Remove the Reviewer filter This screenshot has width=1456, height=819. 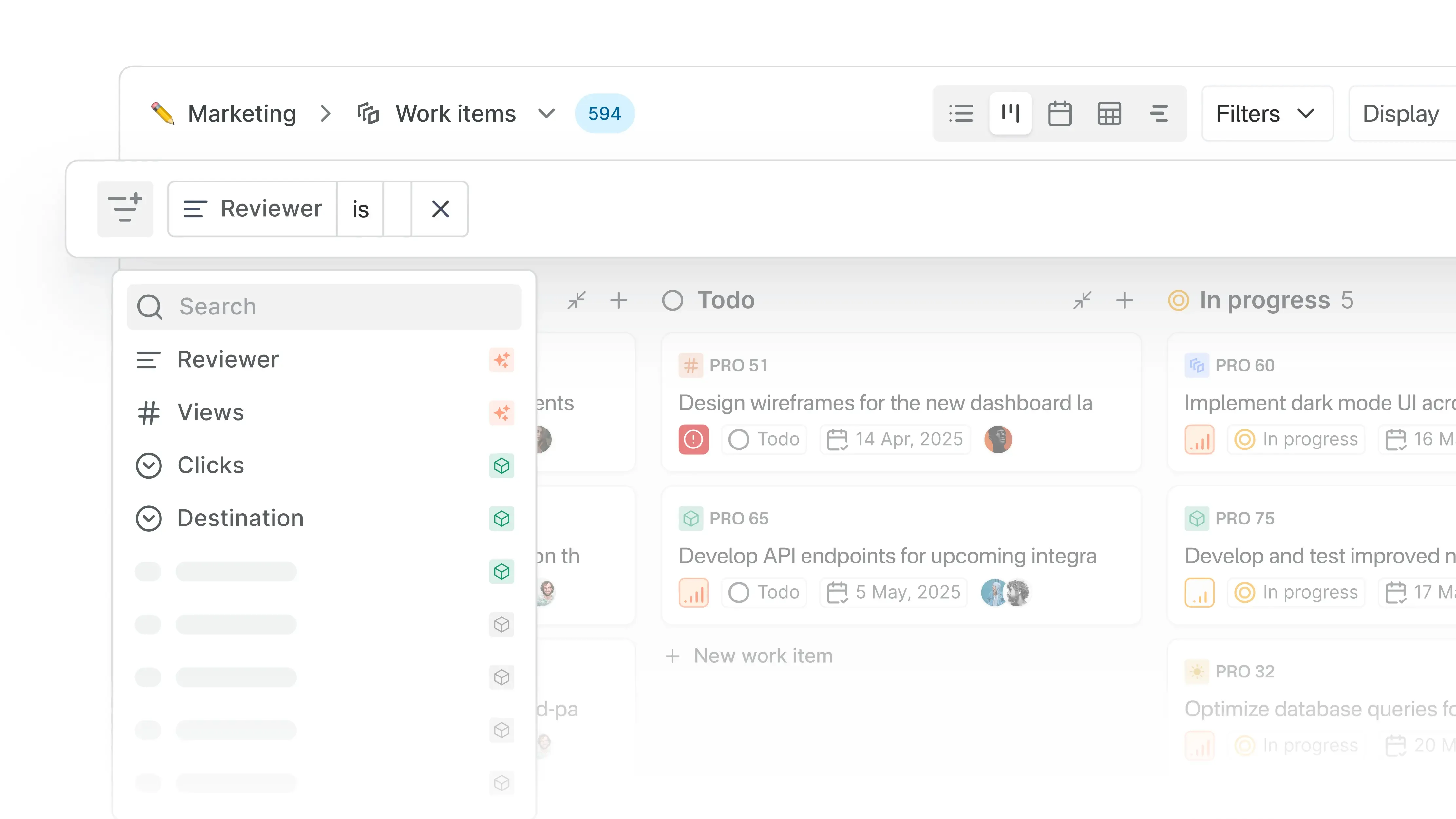(440, 209)
